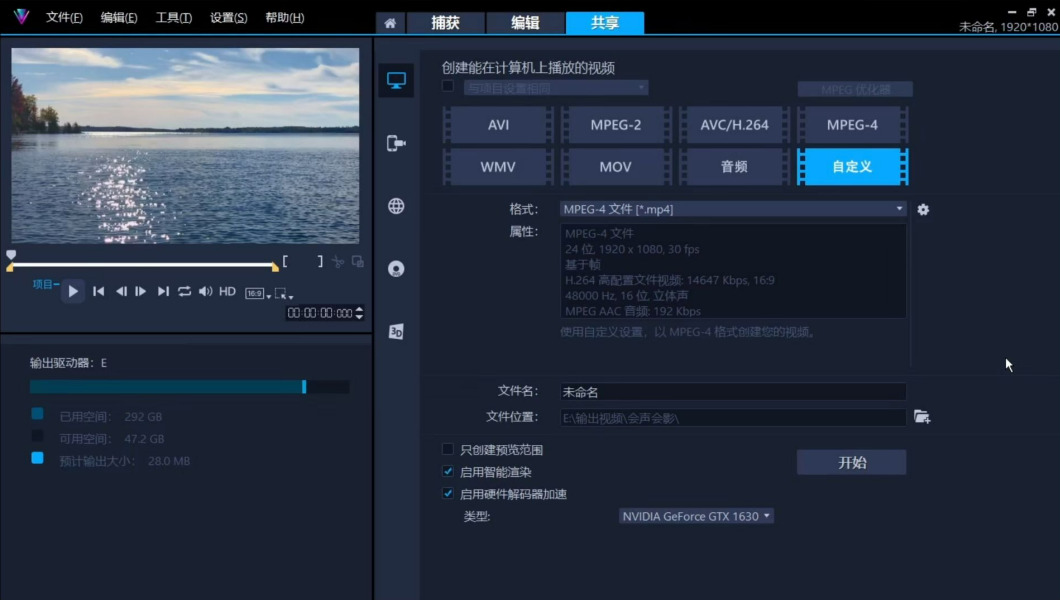Toggle the repeat loop playback icon
The height and width of the screenshot is (600, 1060).
coord(184,291)
